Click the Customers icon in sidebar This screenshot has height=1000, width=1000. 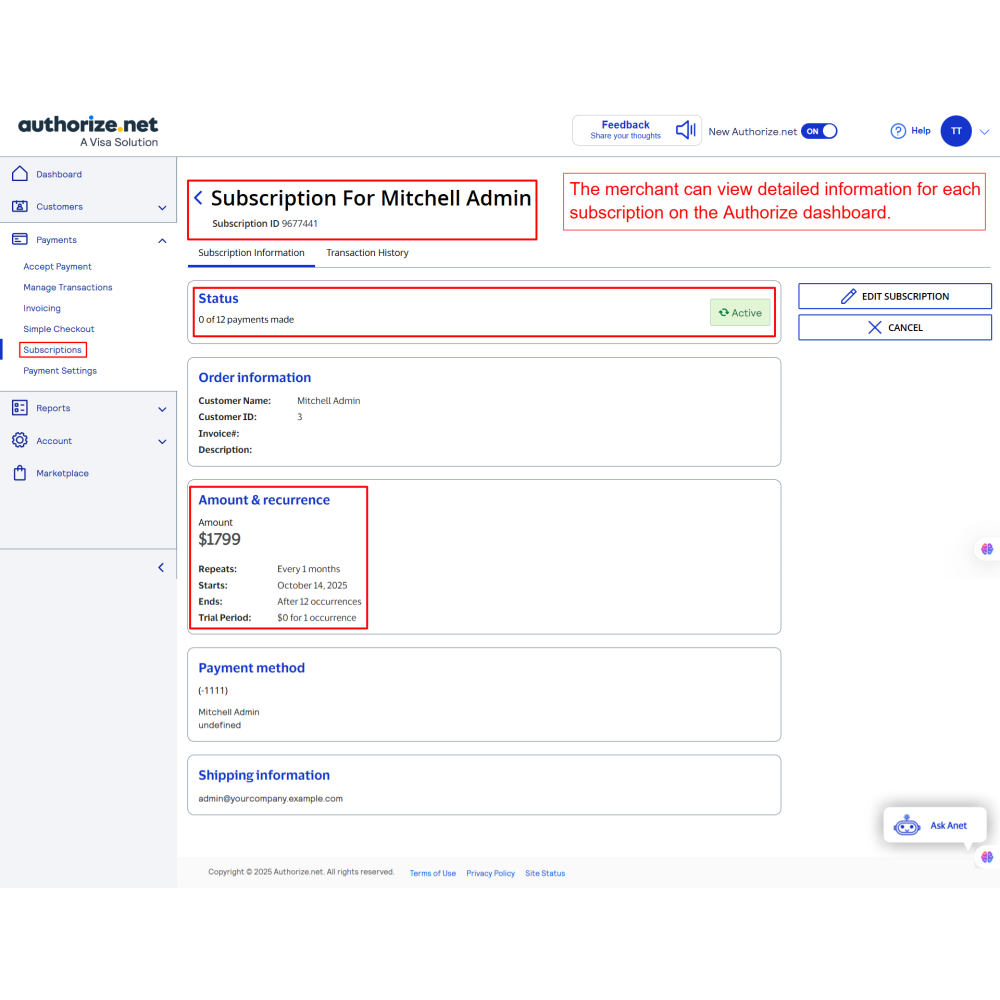(x=19, y=207)
